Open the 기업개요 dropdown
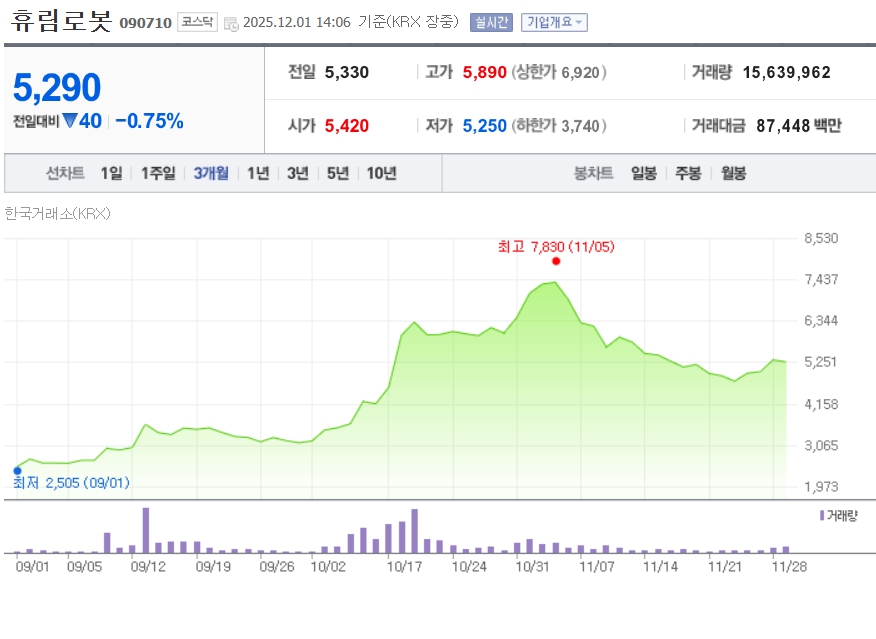 click(554, 22)
